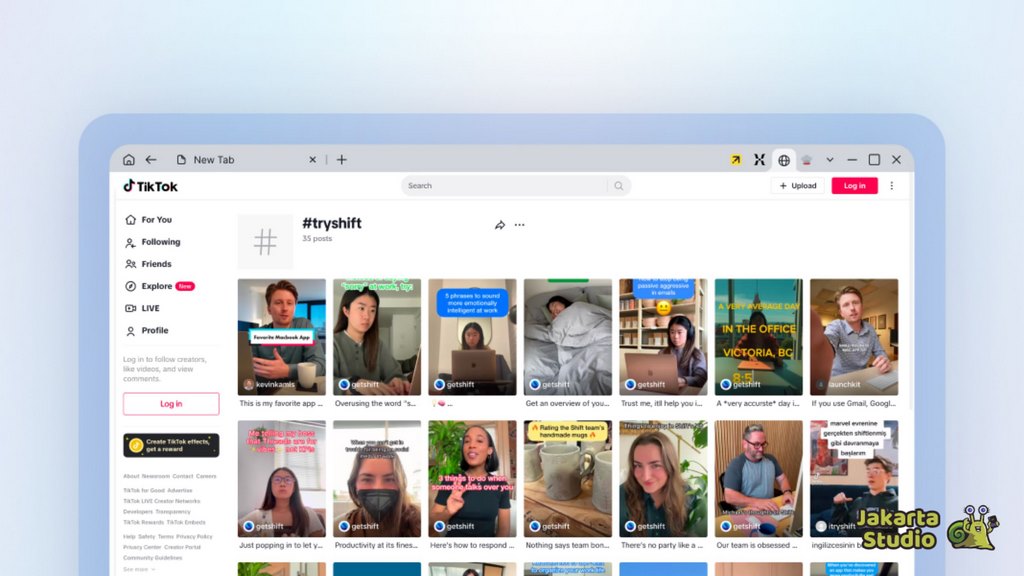Image resolution: width=1024 pixels, height=576 pixels.
Task: Click the TikTok for Good link
Action: pyautogui.click(x=144, y=490)
